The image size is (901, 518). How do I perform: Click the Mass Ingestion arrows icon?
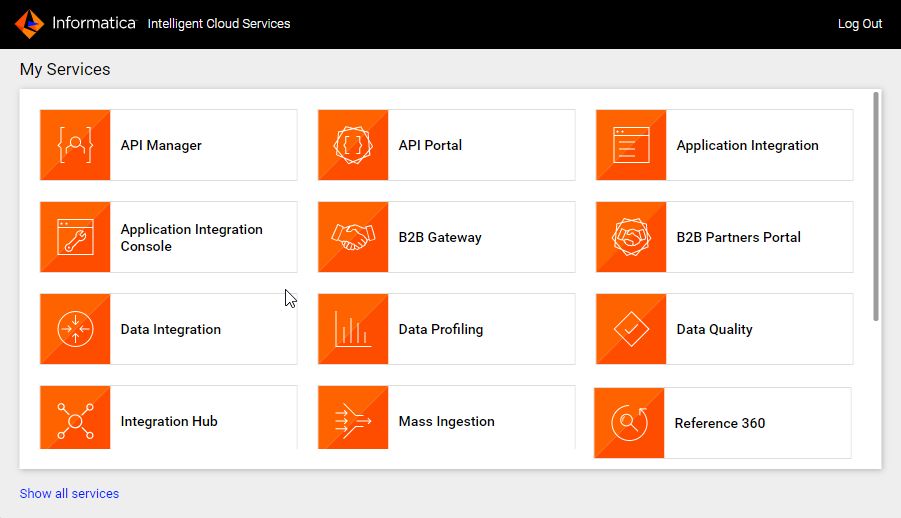[x=353, y=417]
